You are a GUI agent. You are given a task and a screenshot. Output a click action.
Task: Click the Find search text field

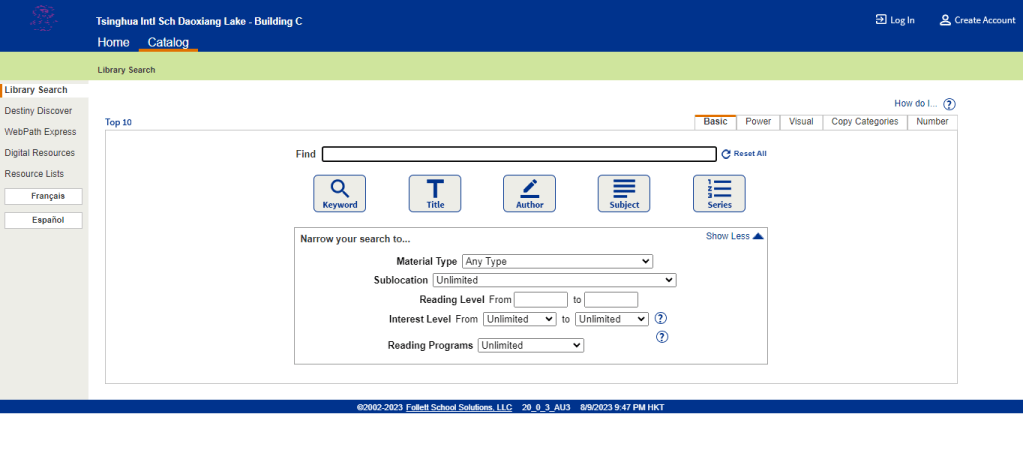click(x=519, y=154)
